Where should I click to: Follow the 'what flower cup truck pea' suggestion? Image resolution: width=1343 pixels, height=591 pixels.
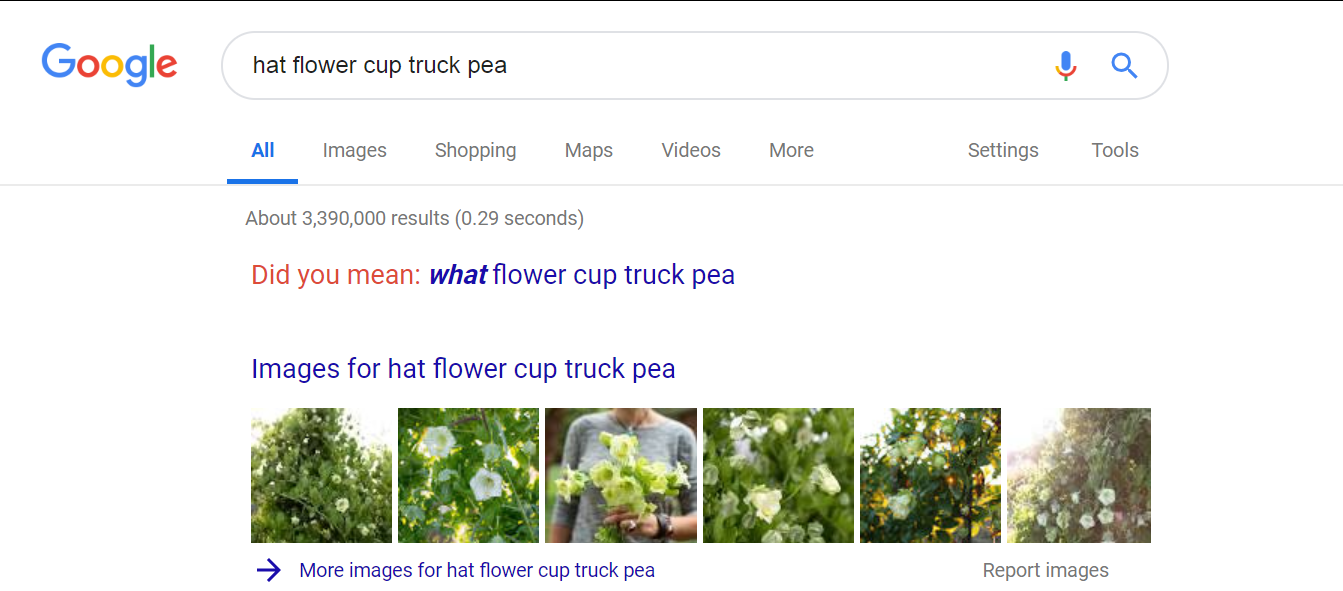pos(582,275)
